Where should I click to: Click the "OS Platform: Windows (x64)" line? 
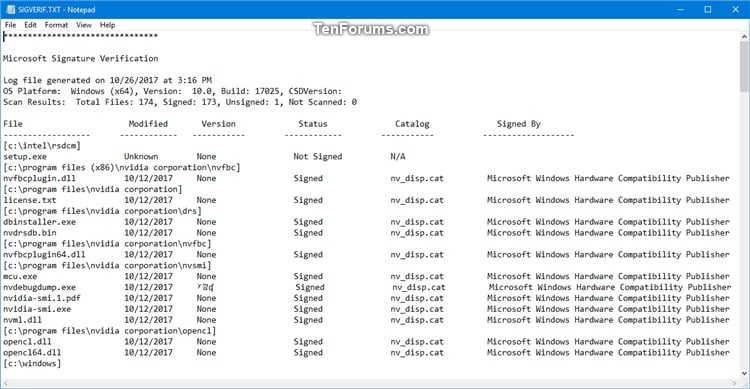pyautogui.click(x=173, y=91)
